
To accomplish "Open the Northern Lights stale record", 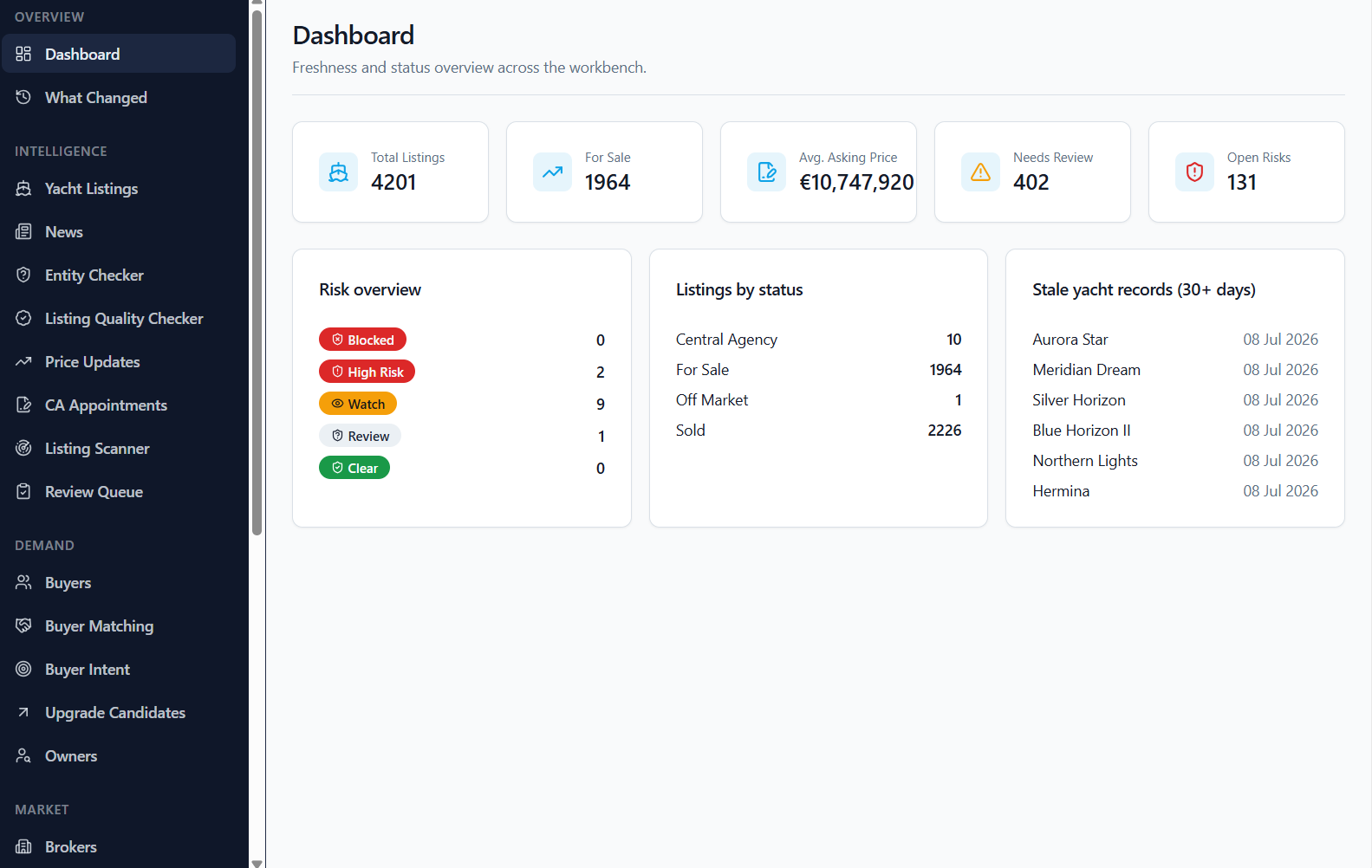I will (x=1175, y=461).
